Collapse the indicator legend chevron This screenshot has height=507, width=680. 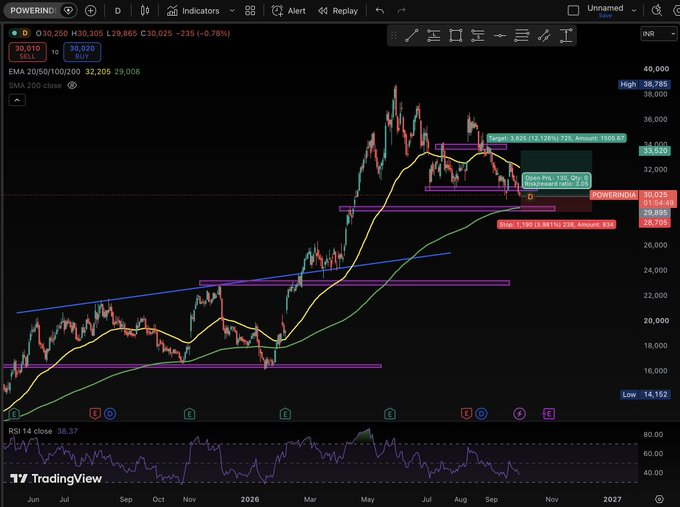[17, 100]
